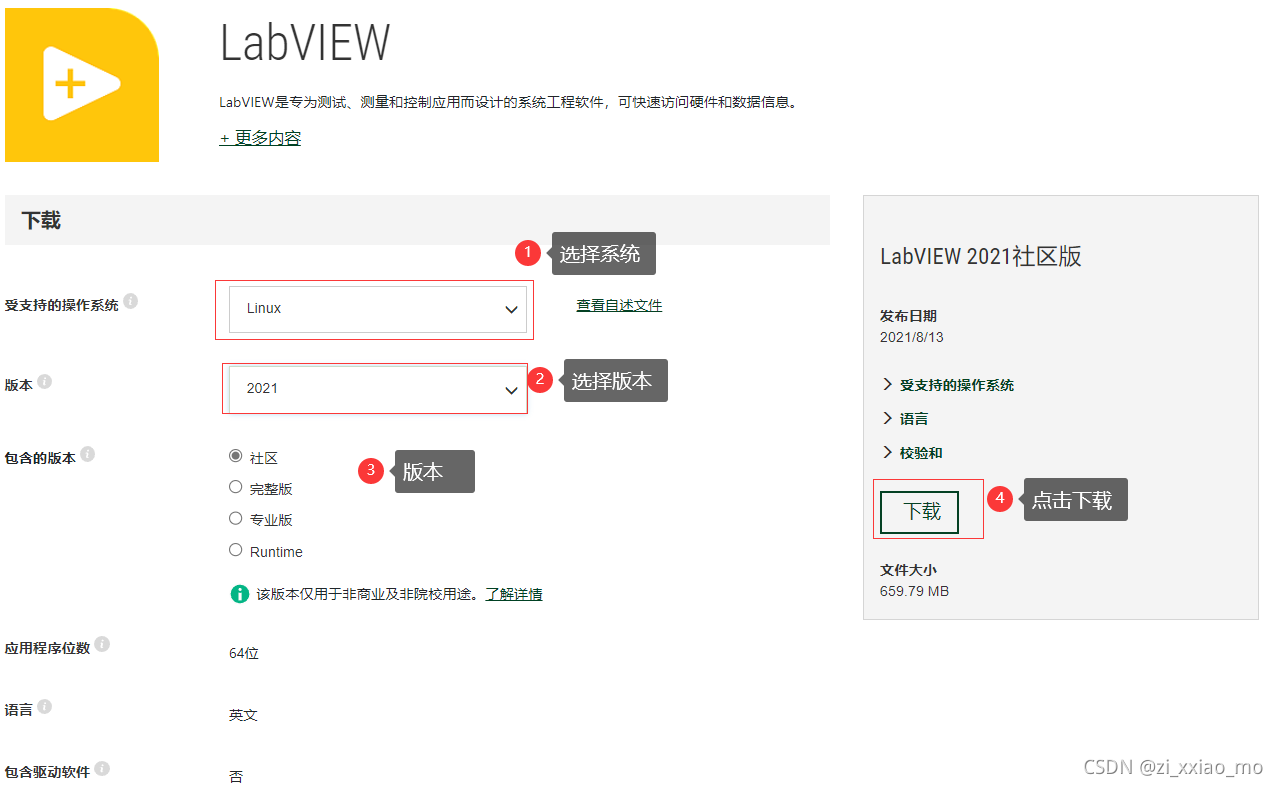Open the 了解详情 learn more link
The width and height of the screenshot is (1278, 787).
click(x=514, y=594)
